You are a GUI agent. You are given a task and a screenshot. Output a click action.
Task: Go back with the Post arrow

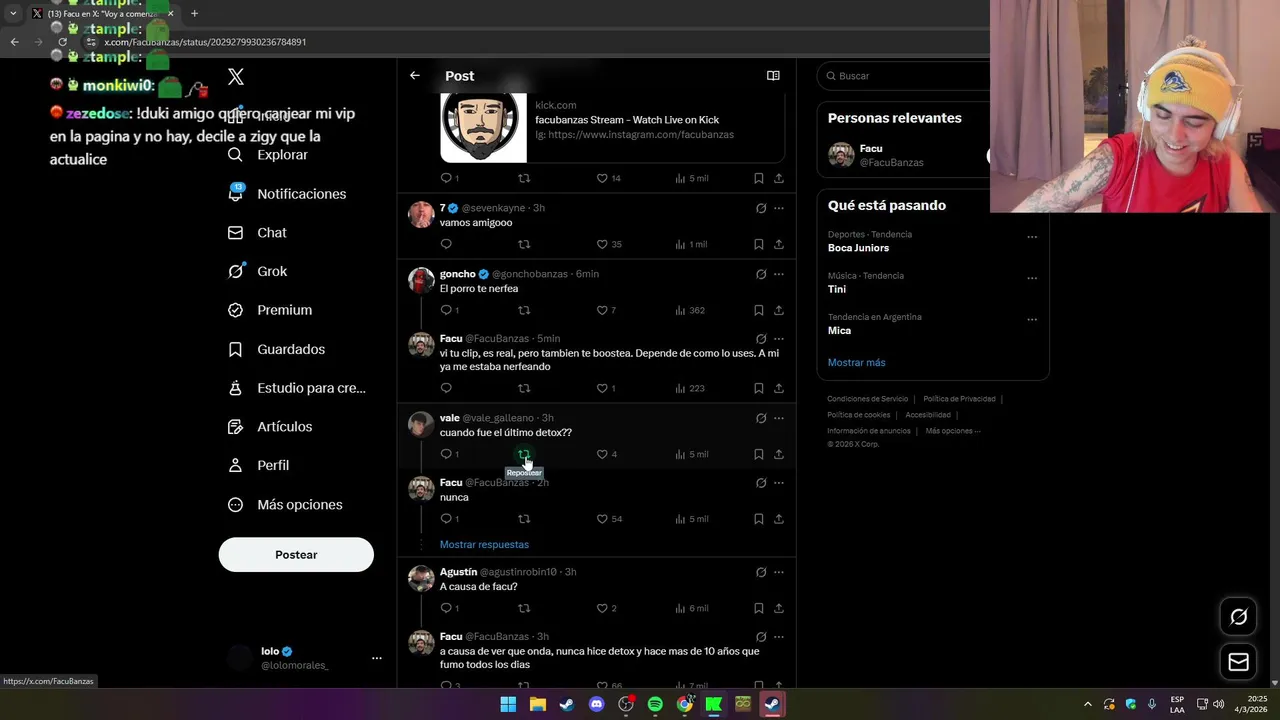click(415, 76)
